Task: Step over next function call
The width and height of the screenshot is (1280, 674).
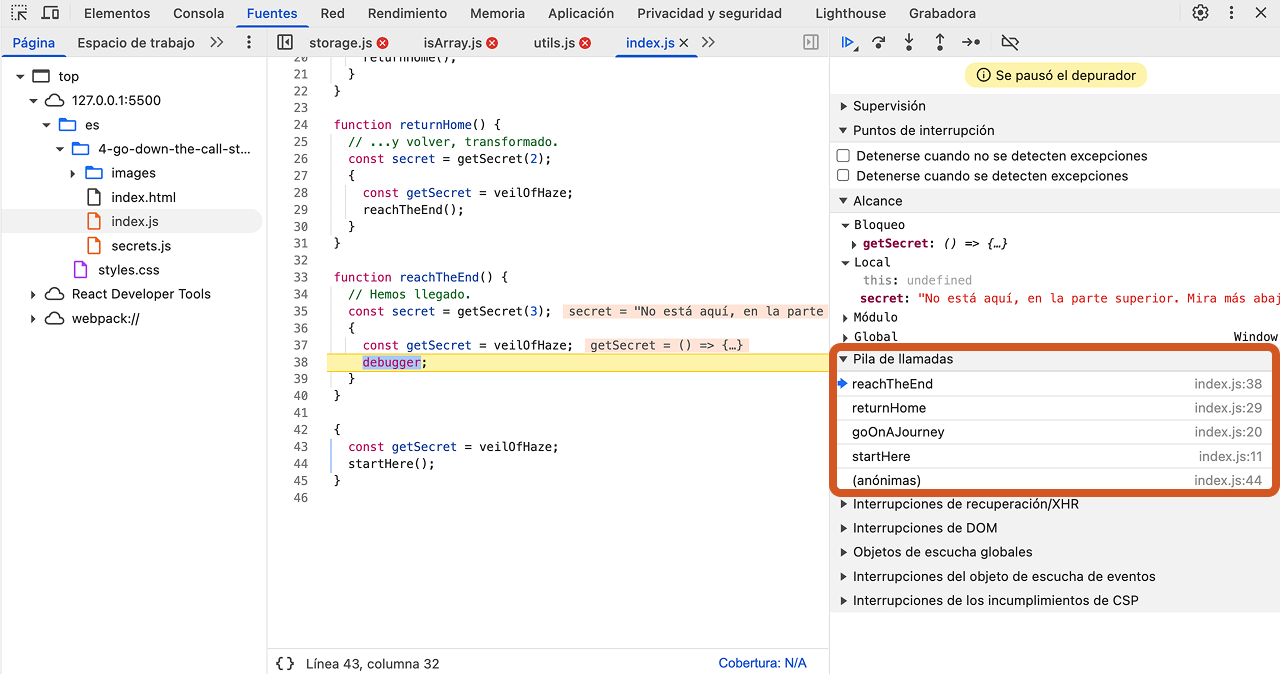Action: pos(879,43)
